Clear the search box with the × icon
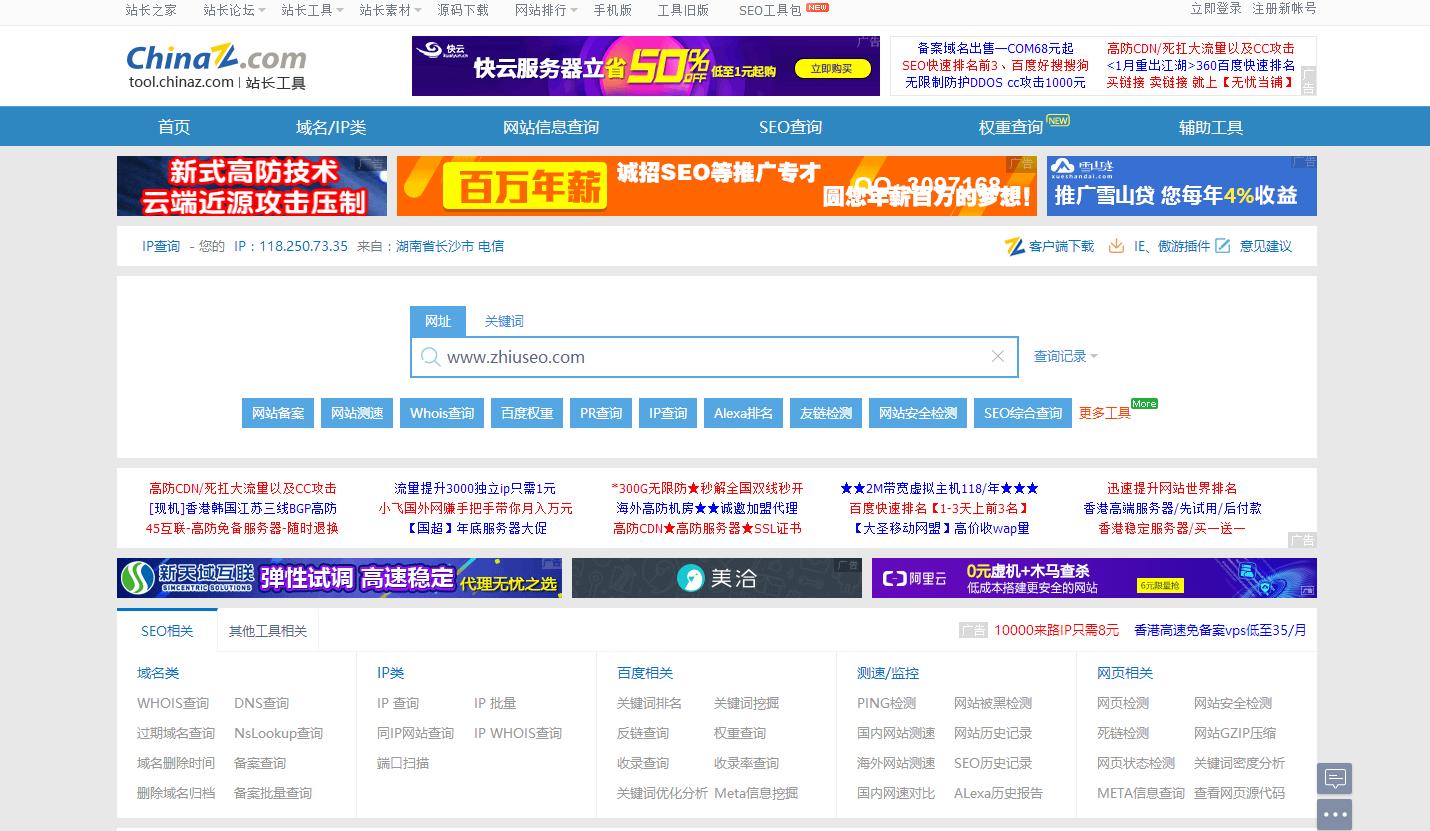Screen dimensions: 1430x831 pyautogui.click(x=997, y=357)
